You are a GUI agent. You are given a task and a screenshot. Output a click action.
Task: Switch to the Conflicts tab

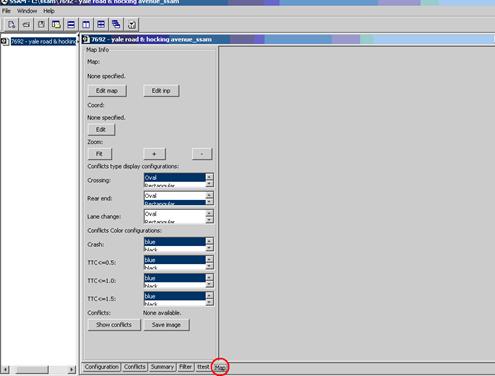(135, 367)
